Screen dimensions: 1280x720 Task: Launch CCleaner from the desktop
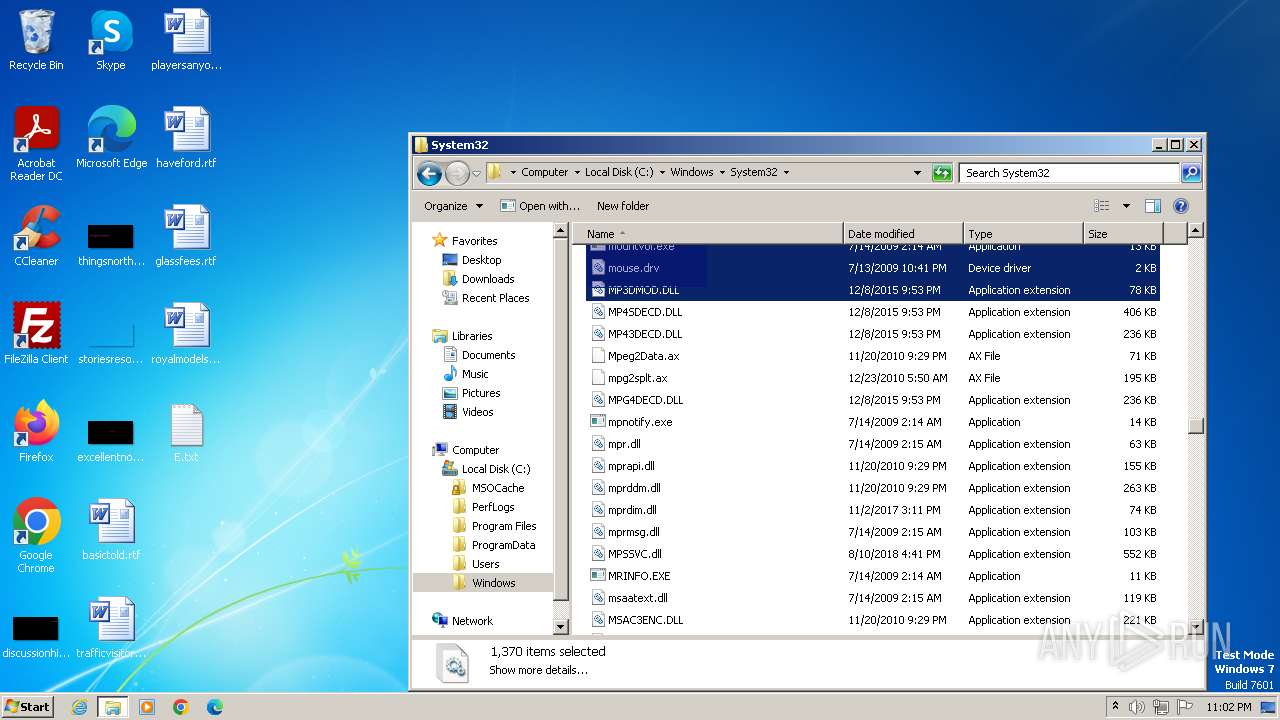[x=36, y=236]
